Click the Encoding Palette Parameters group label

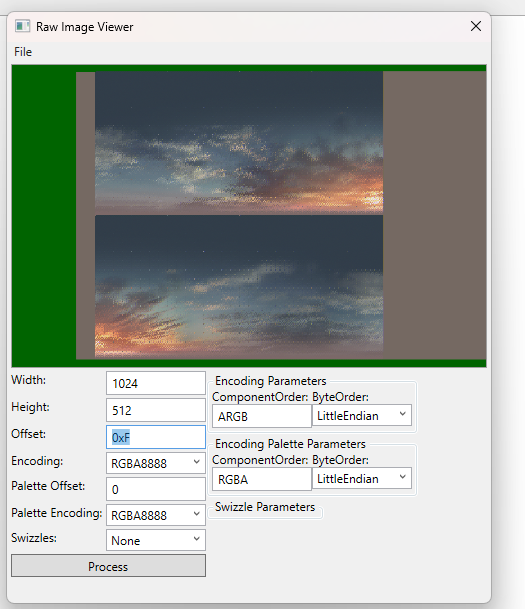click(290, 444)
